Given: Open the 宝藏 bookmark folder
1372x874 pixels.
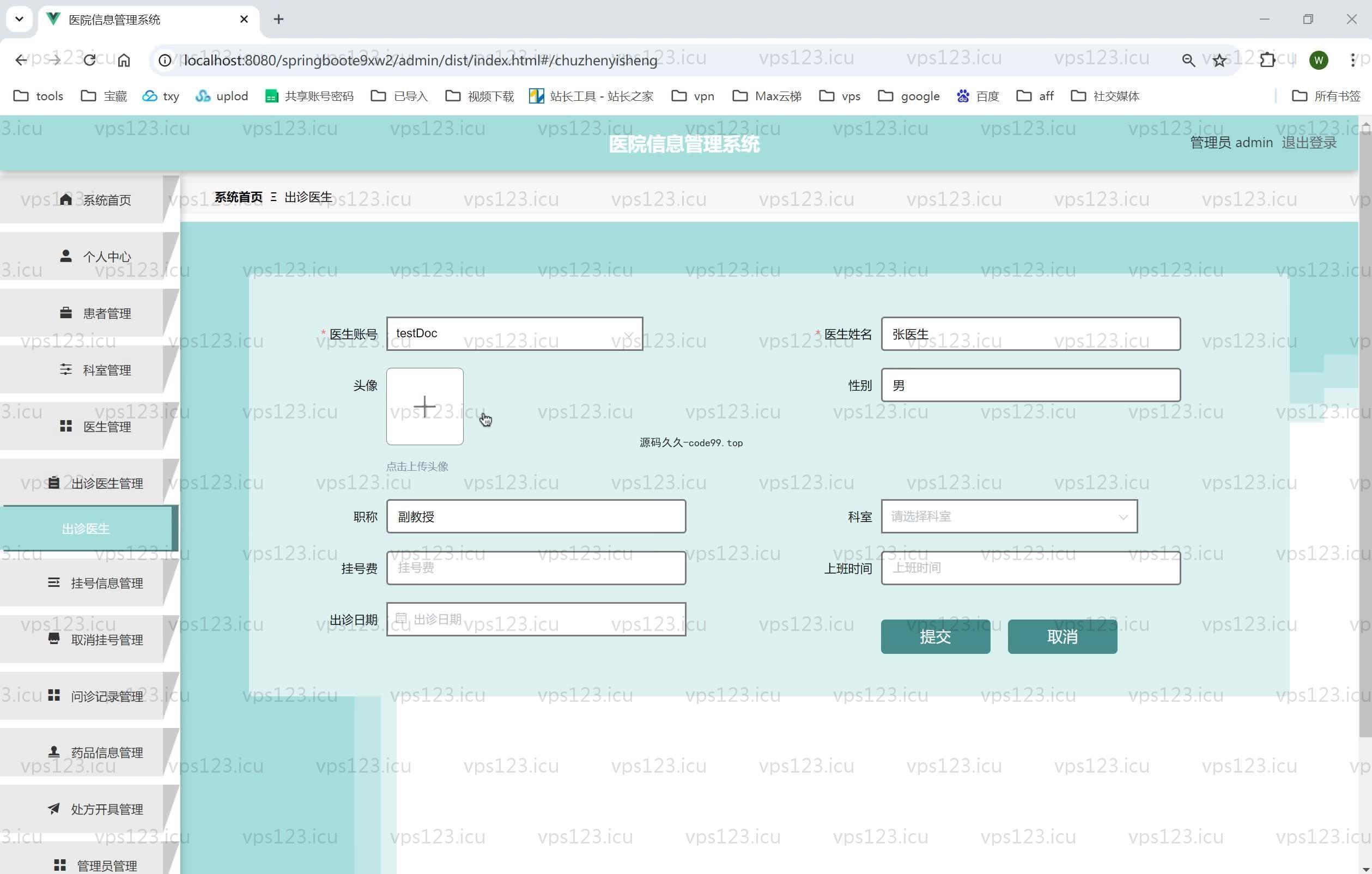Looking at the screenshot, I should (104, 96).
